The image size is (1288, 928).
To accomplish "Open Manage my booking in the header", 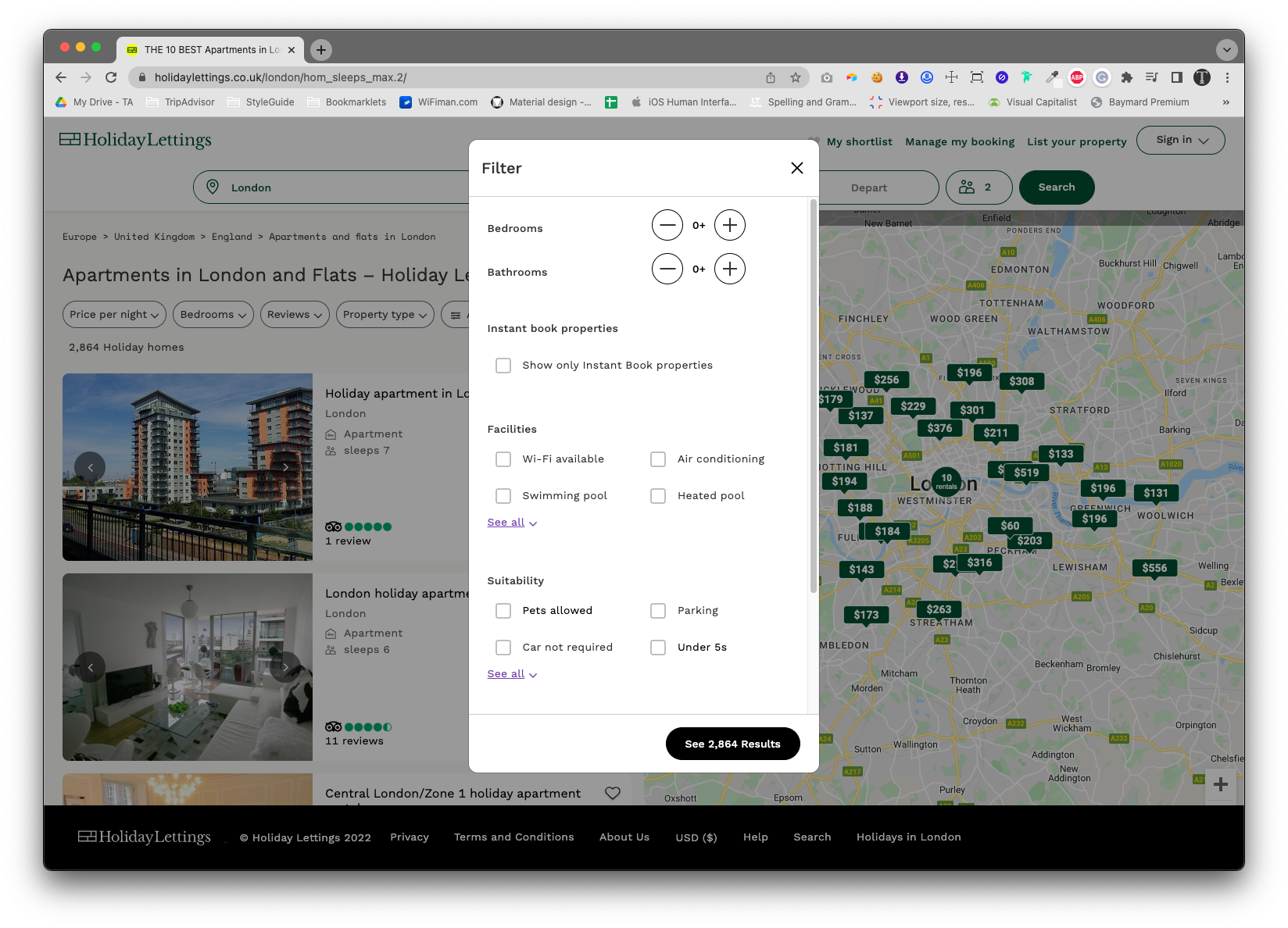I will (x=960, y=141).
